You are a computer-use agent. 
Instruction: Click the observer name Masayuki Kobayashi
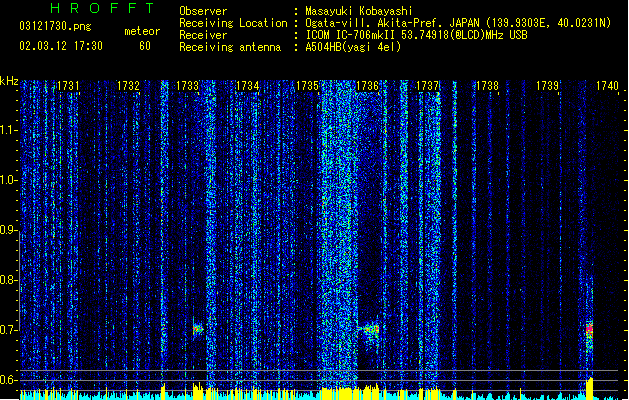pyautogui.click(x=359, y=11)
